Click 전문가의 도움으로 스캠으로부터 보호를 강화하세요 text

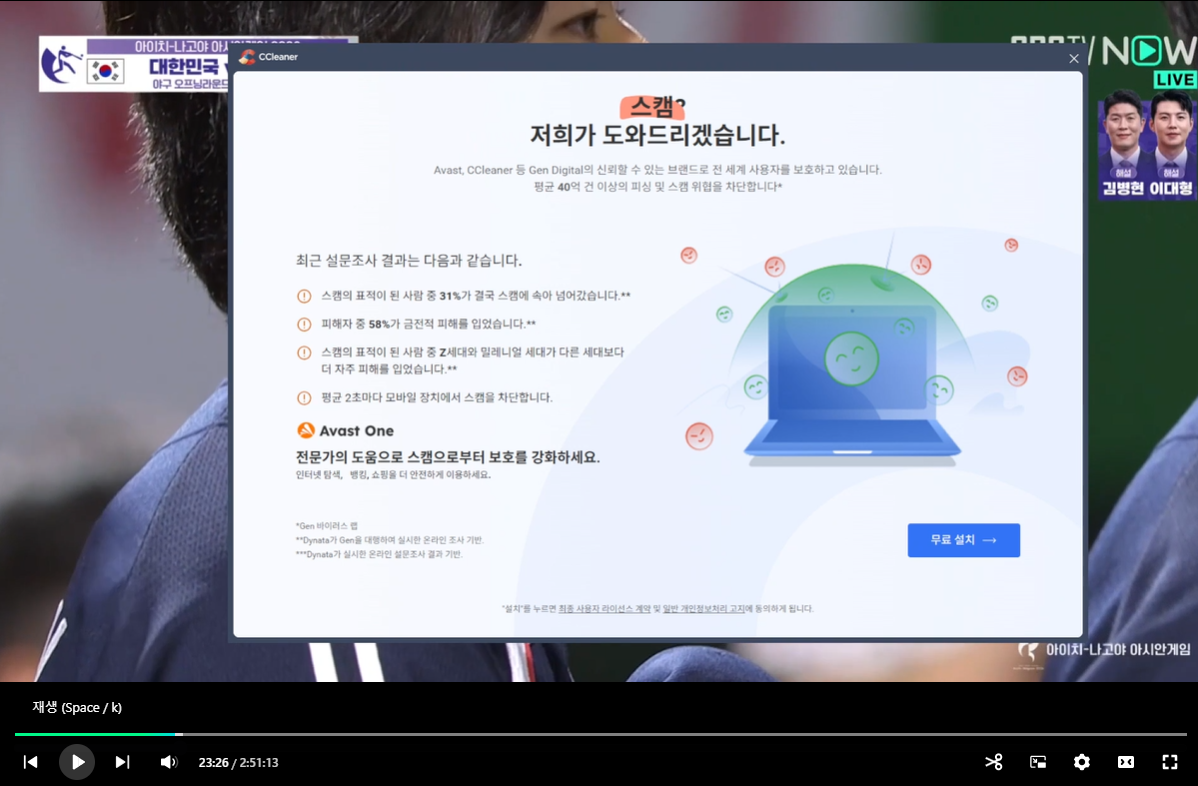pos(448,458)
